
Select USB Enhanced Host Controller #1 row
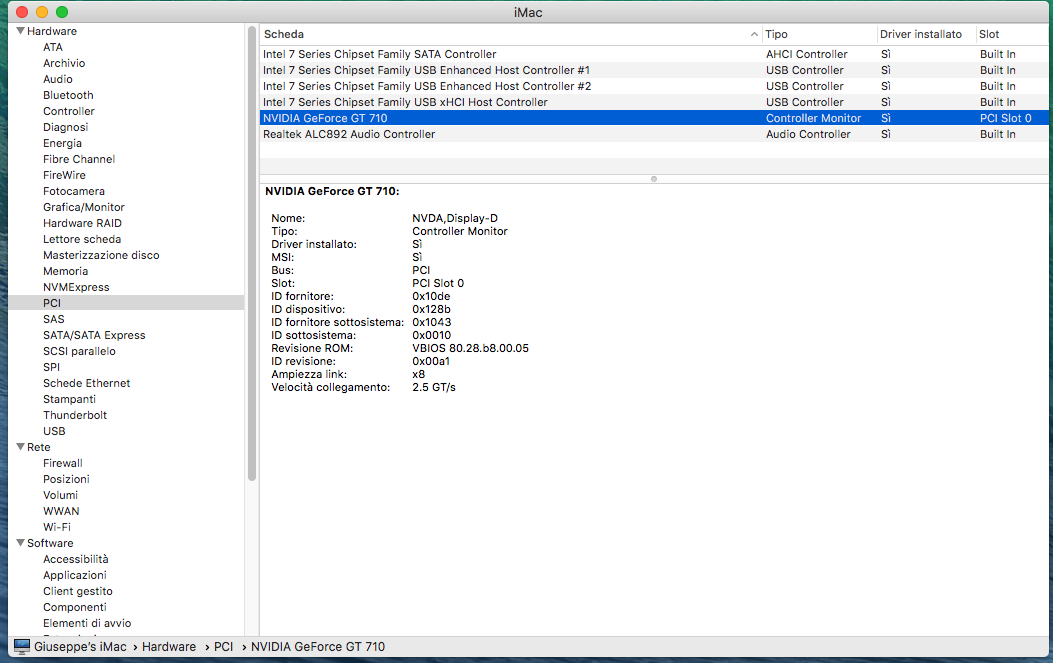coord(654,71)
